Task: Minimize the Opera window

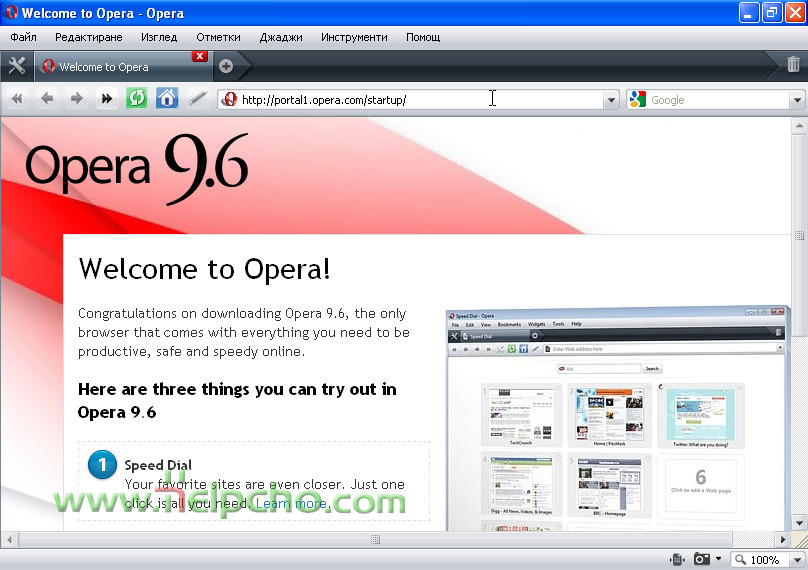Action: tap(748, 13)
